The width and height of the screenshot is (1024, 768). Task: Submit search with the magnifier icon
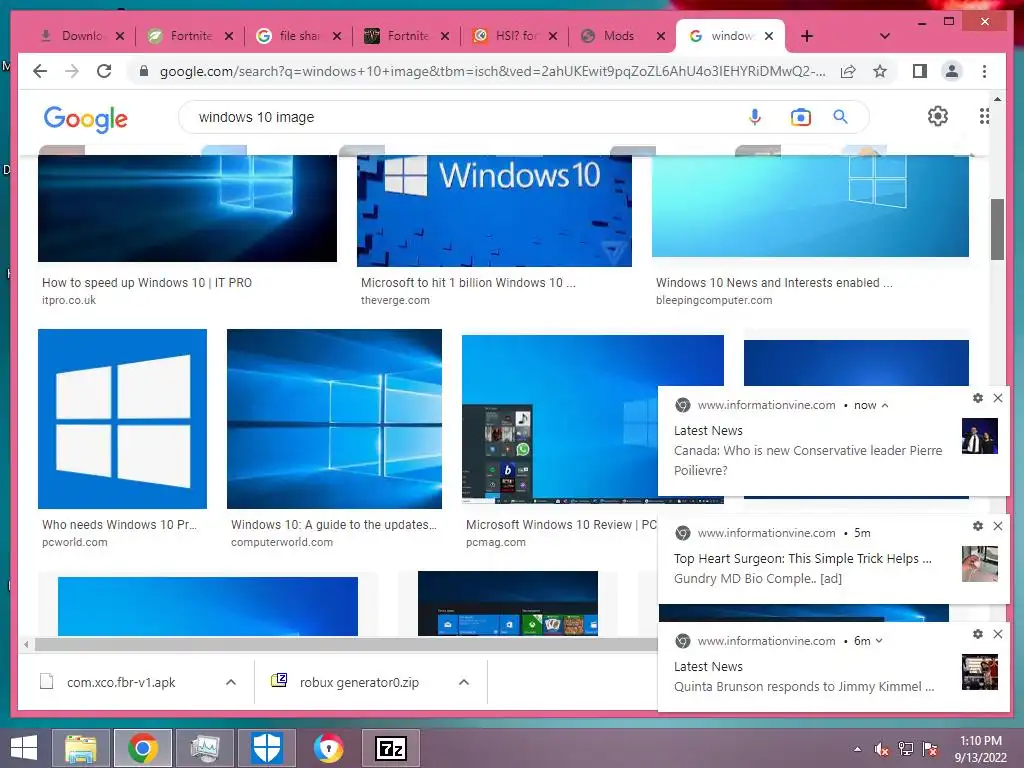tap(840, 117)
